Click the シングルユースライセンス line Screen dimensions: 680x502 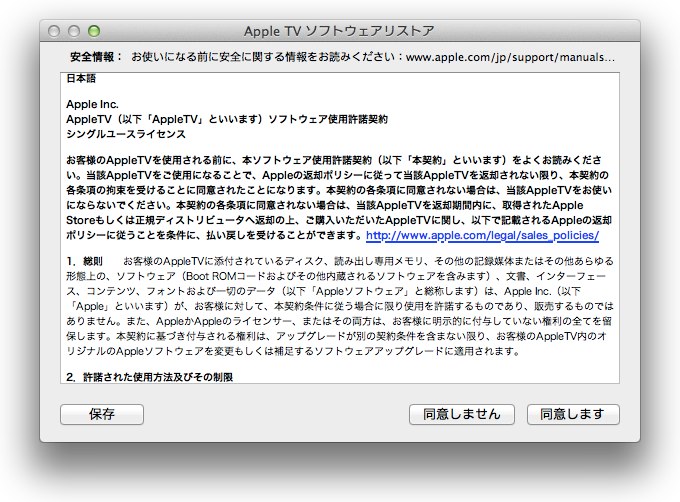click(126, 134)
